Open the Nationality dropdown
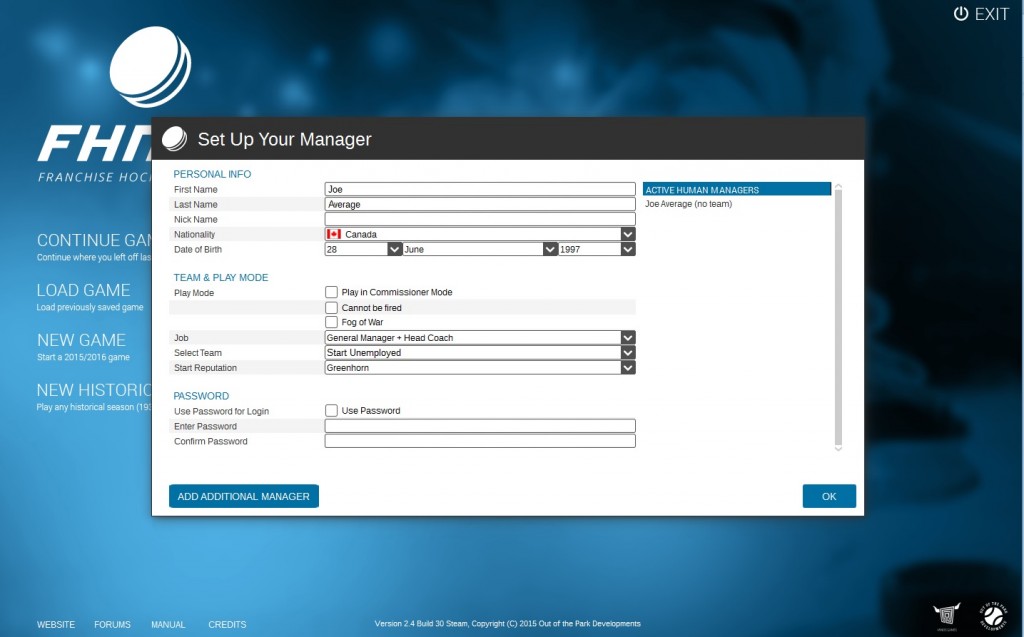1024x637 pixels. tap(480, 234)
